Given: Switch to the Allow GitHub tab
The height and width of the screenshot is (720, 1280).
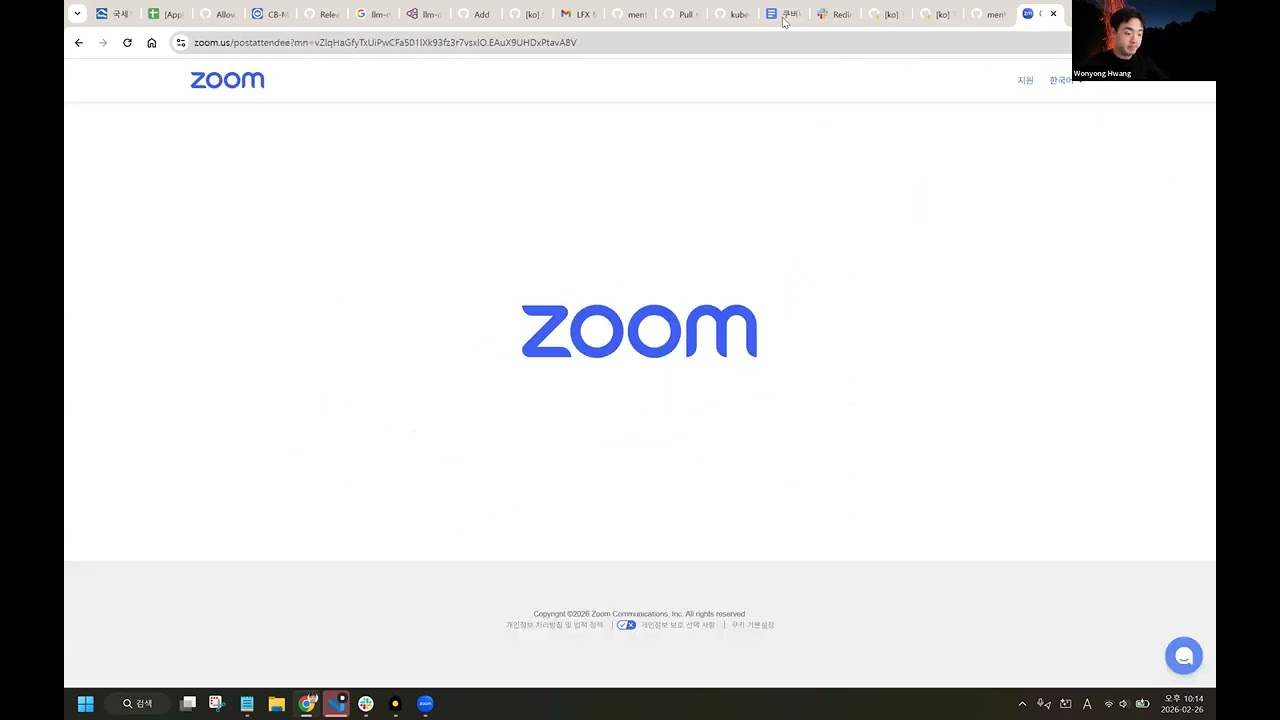Looking at the screenshot, I should tap(218, 14).
